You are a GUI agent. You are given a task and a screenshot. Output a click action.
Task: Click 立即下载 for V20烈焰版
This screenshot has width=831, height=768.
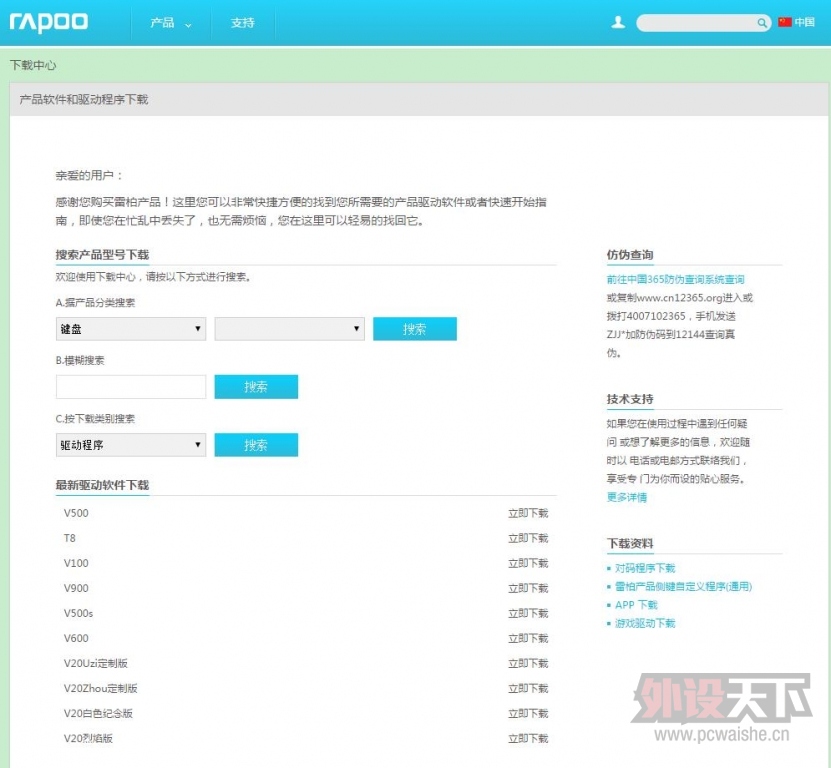(x=528, y=738)
